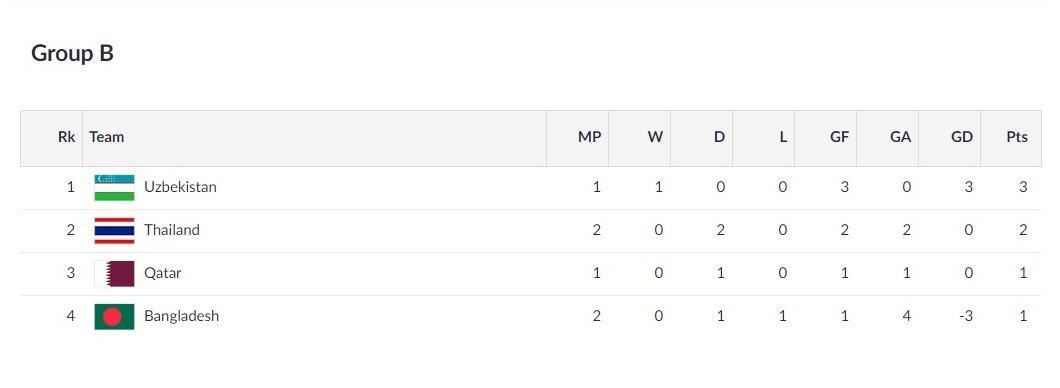Open the Uzbekistan team link

[180, 187]
